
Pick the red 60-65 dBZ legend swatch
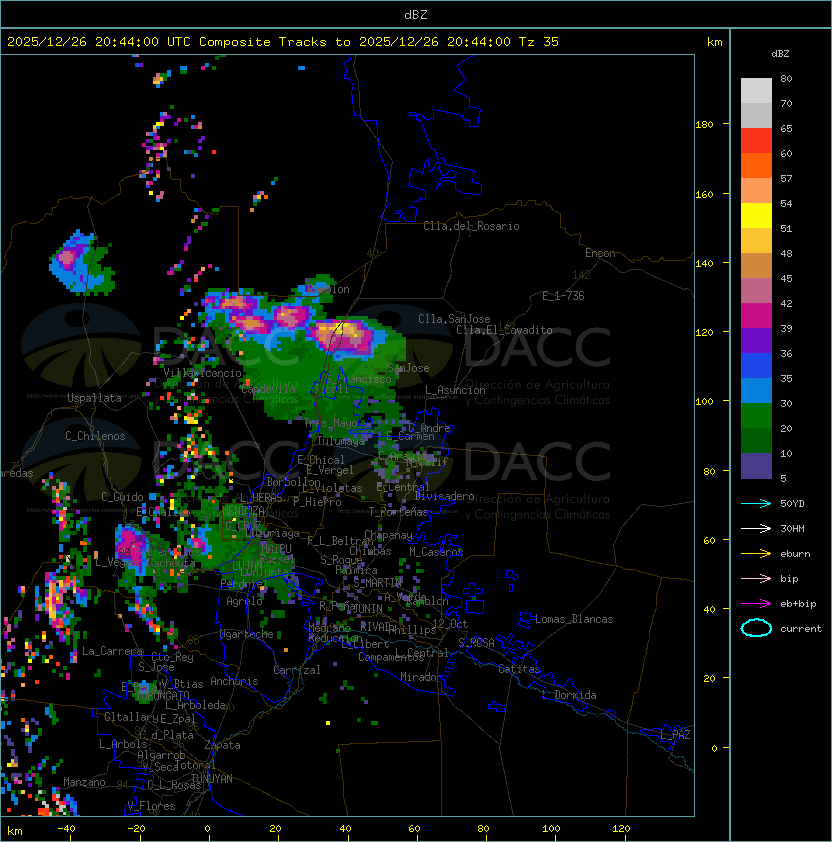(x=756, y=141)
